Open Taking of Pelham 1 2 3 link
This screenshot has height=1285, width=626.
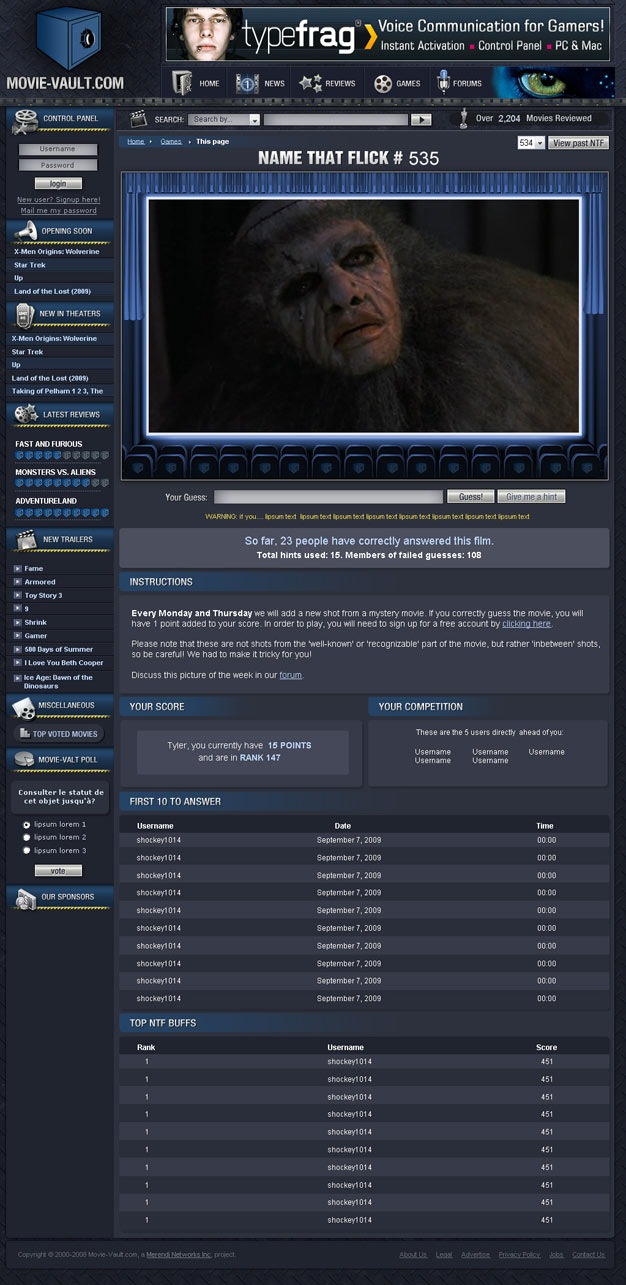click(58, 391)
